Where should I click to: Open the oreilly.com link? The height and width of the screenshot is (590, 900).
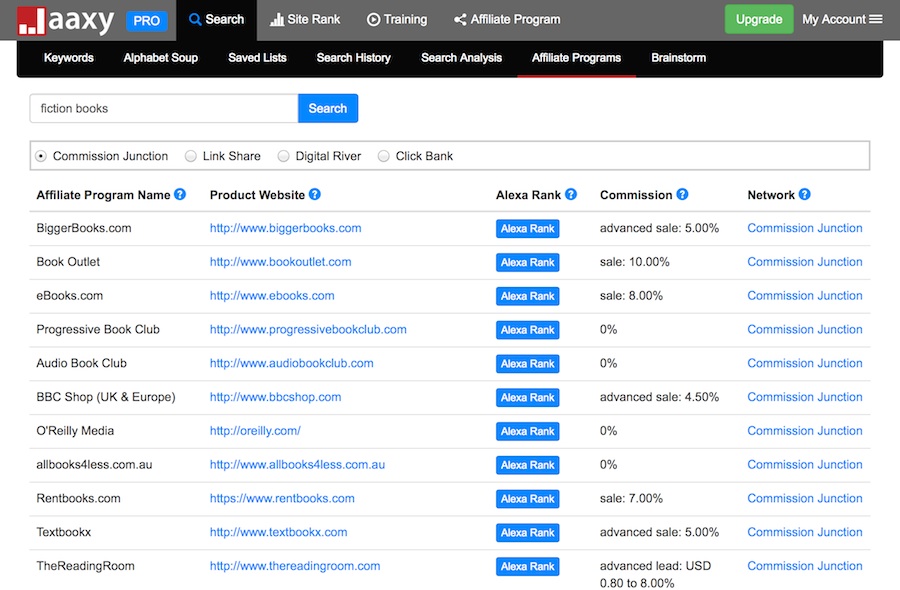255,432
